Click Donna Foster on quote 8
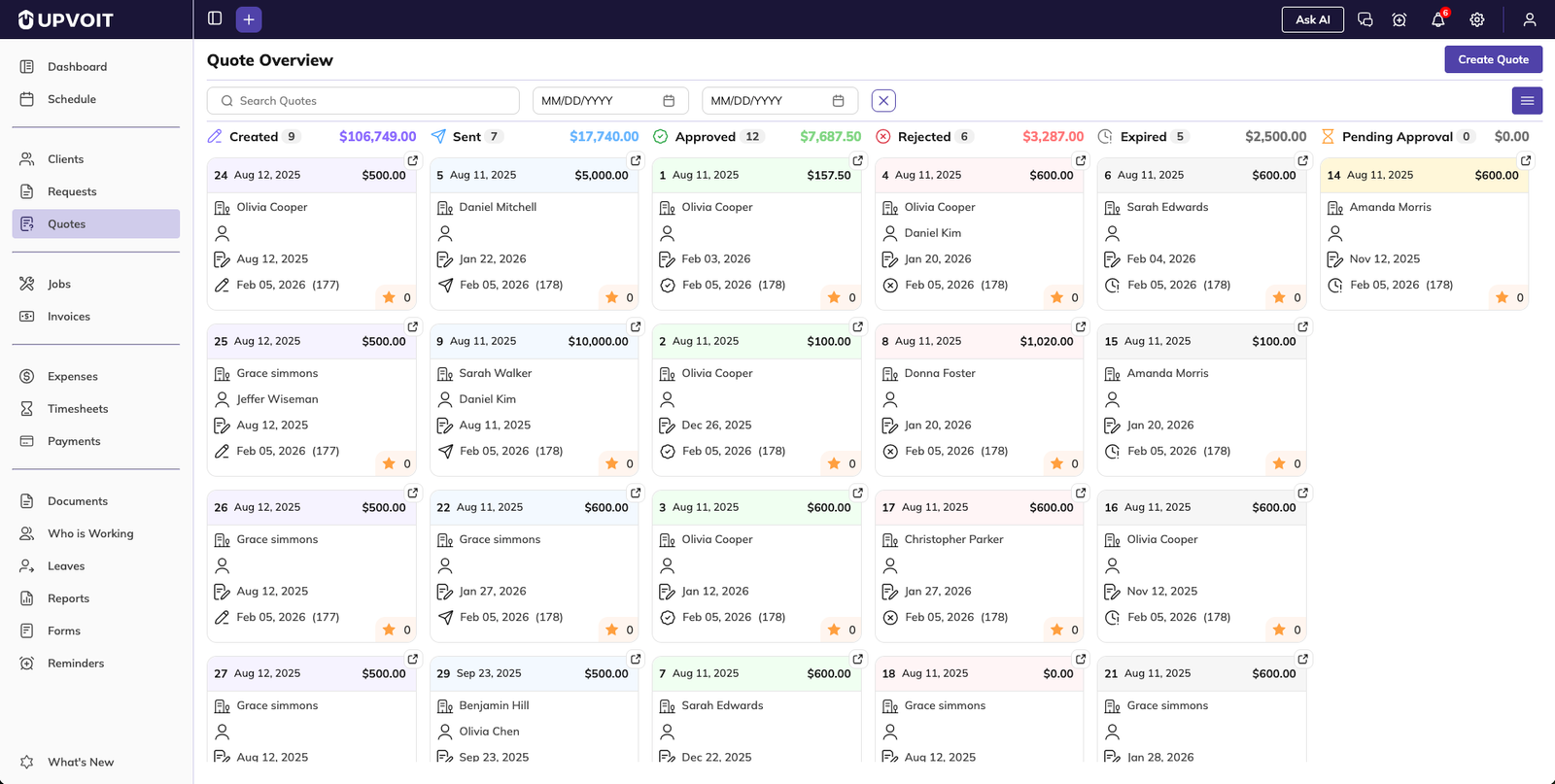1555x784 pixels. (x=940, y=373)
